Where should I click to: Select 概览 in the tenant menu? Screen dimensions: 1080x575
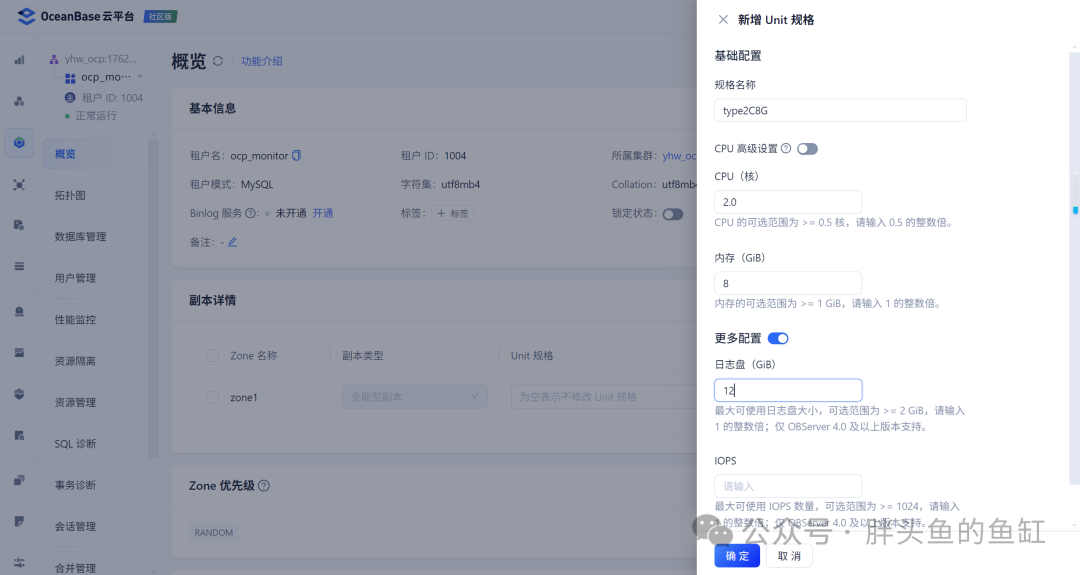coord(95,154)
